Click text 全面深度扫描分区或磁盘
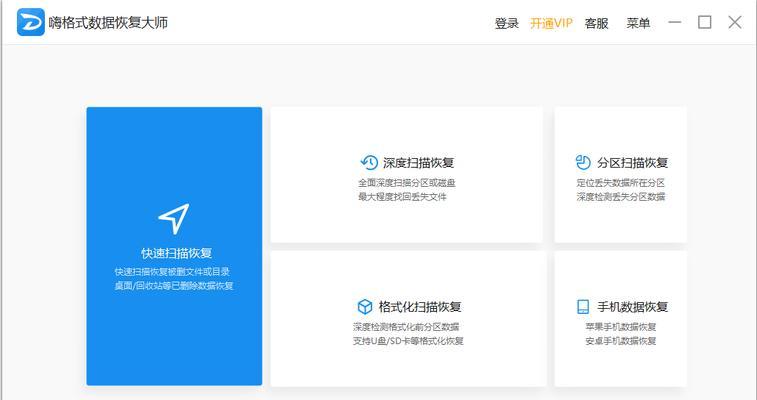Viewport: 757px width, 400px height. 407,183
